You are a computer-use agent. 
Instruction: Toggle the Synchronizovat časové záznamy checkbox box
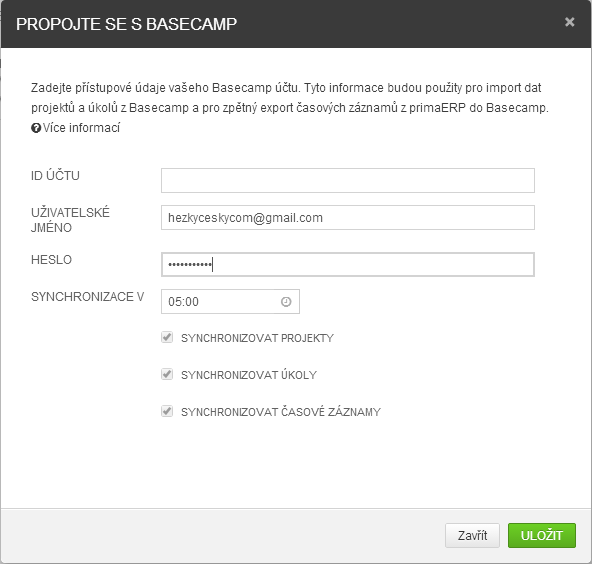coord(167,411)
